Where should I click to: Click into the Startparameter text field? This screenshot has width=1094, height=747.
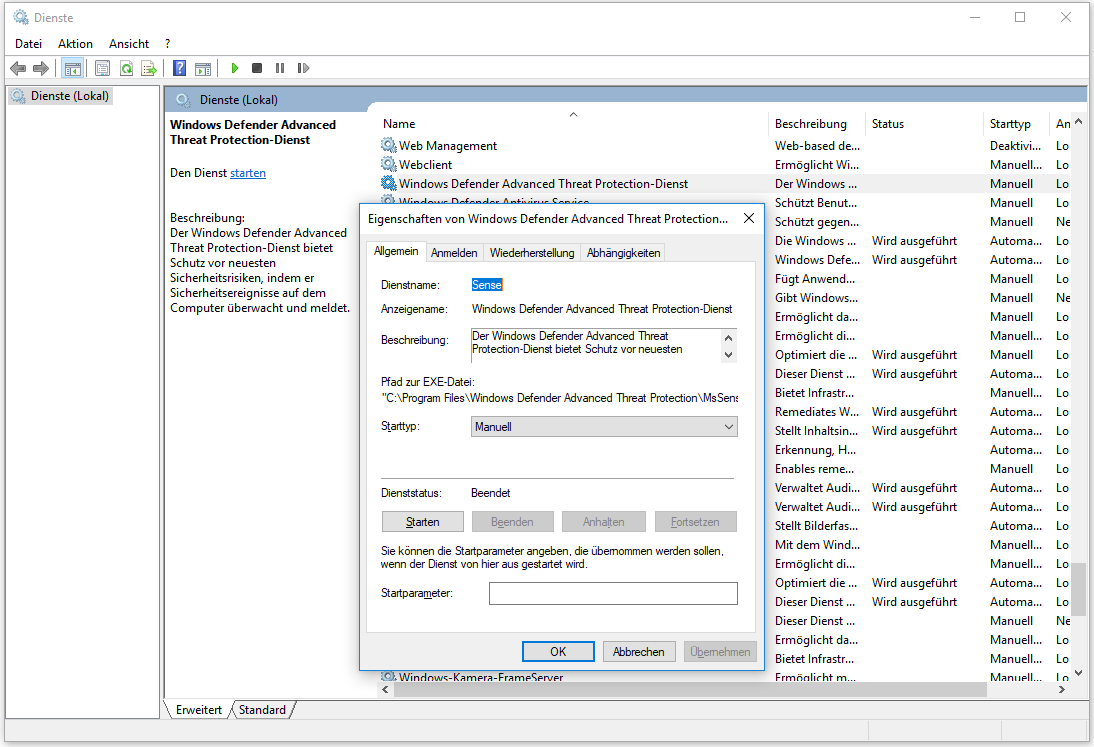tap(612, 594)
